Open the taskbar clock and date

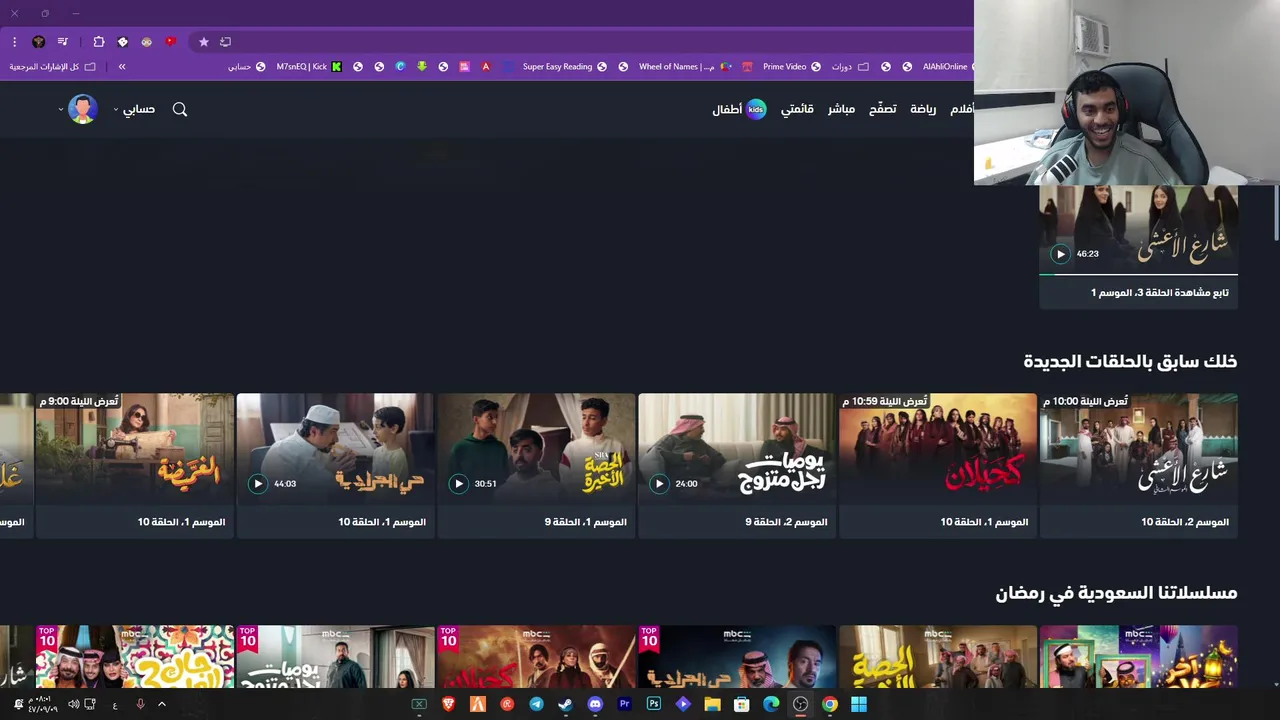coord(41,704)
